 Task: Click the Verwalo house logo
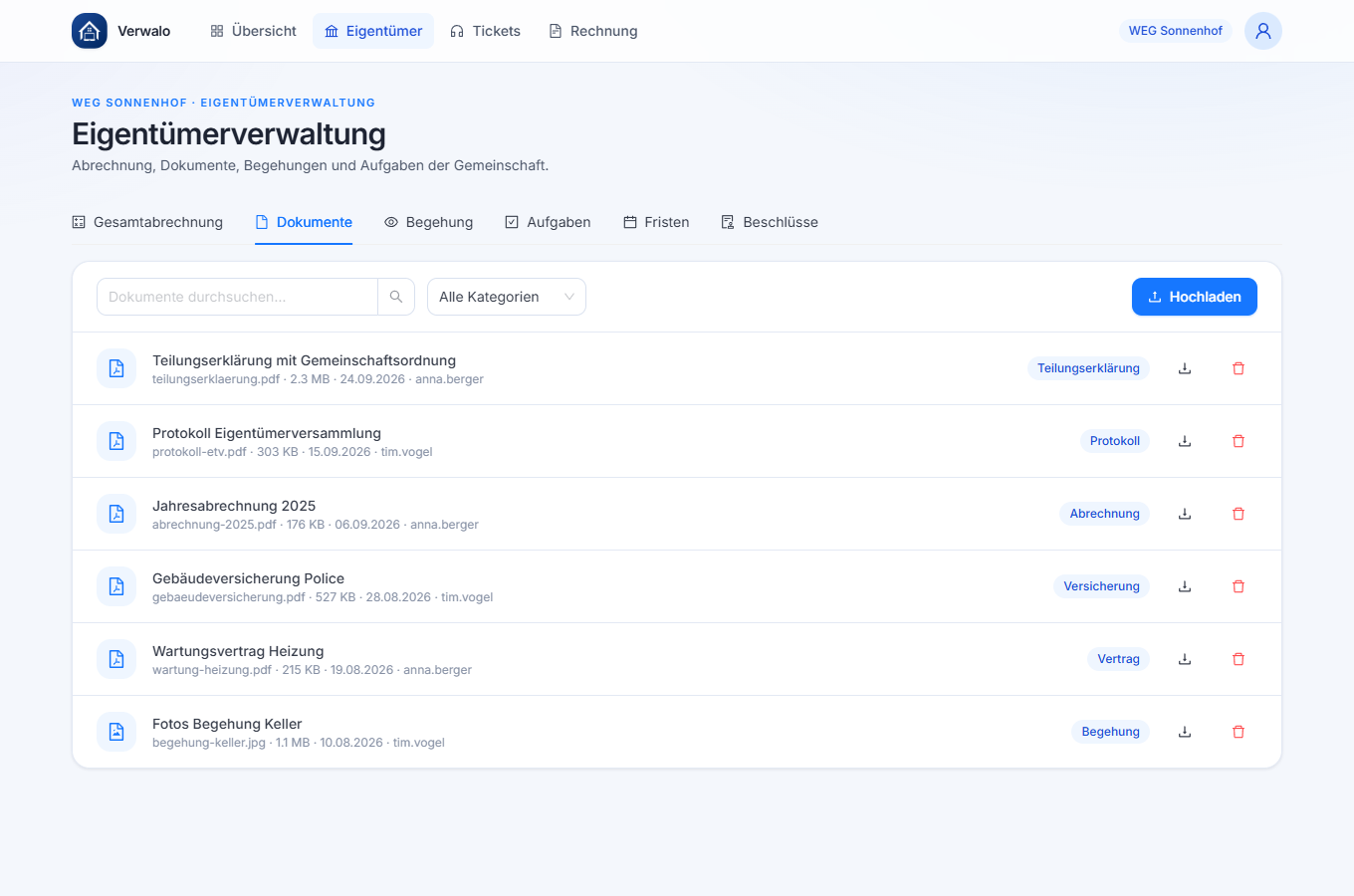point(90,31)
